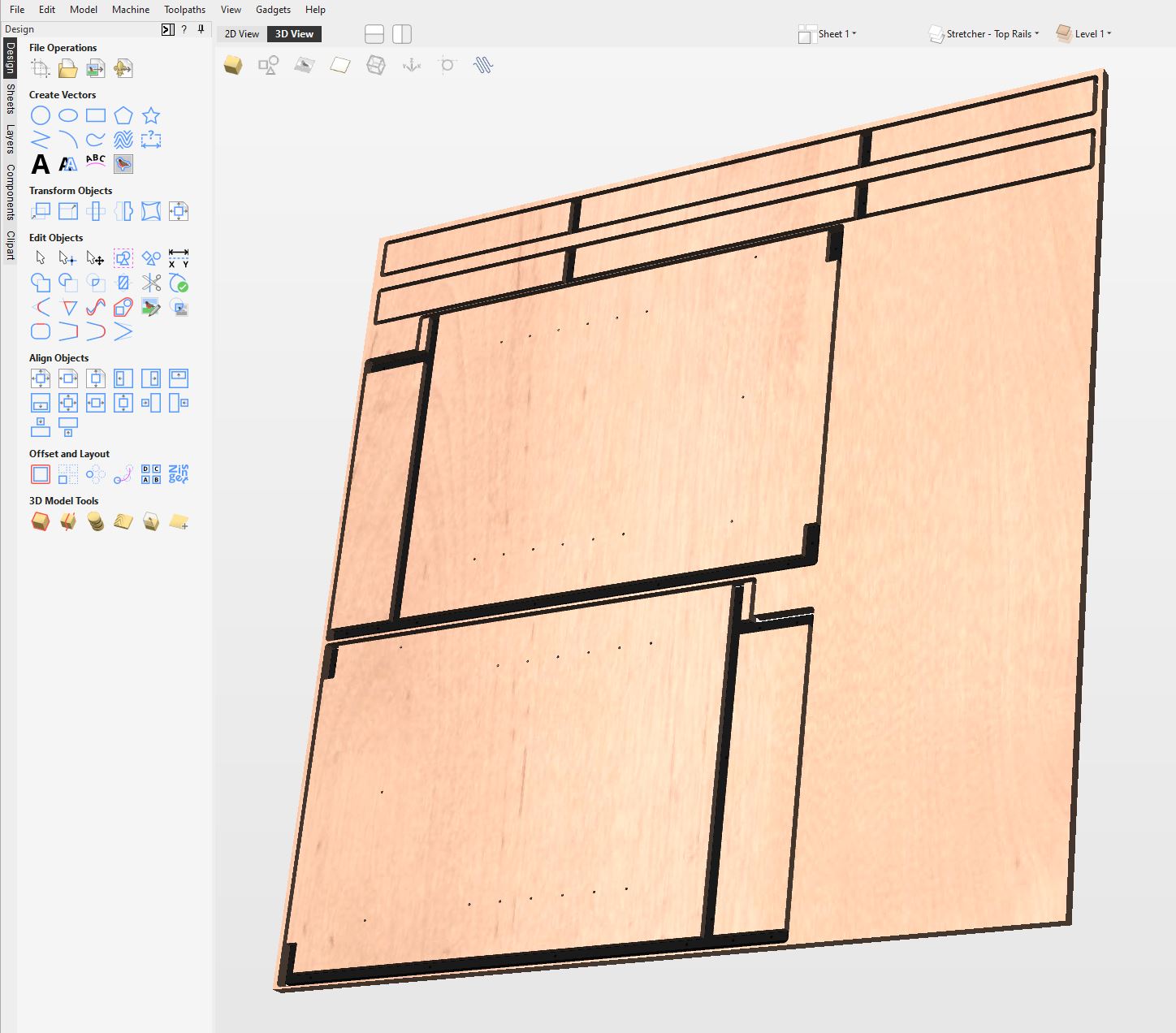
Task: Add zero plane plus-sheet icon
Action: point(179,521)
